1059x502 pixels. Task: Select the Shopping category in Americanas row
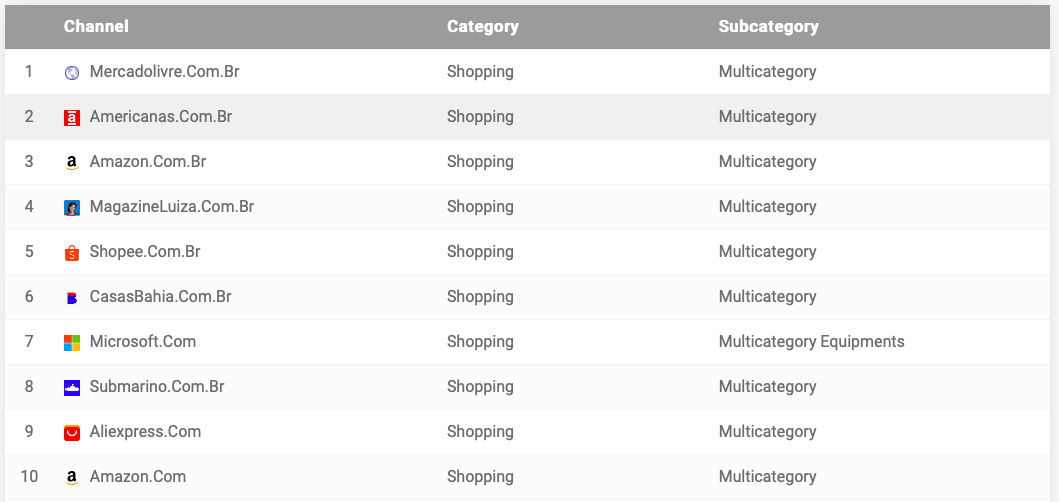click(x=480, y=117)
